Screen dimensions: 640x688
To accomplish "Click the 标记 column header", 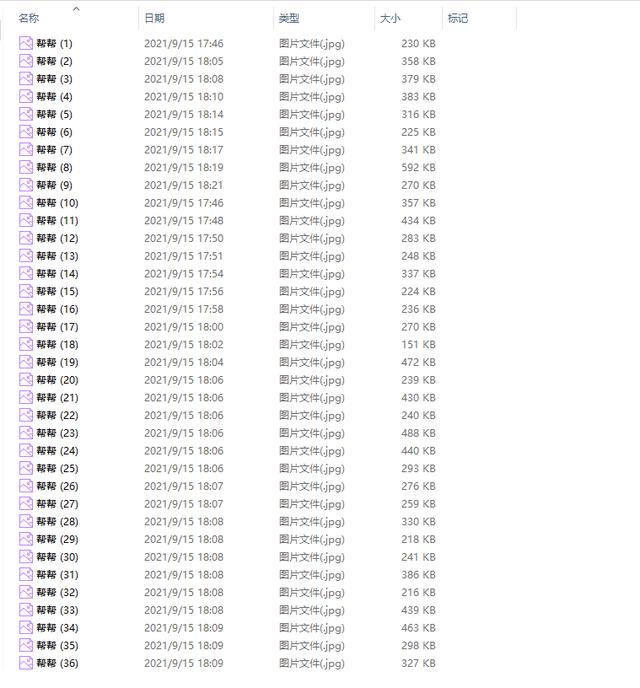I will [x=458, y=18].
